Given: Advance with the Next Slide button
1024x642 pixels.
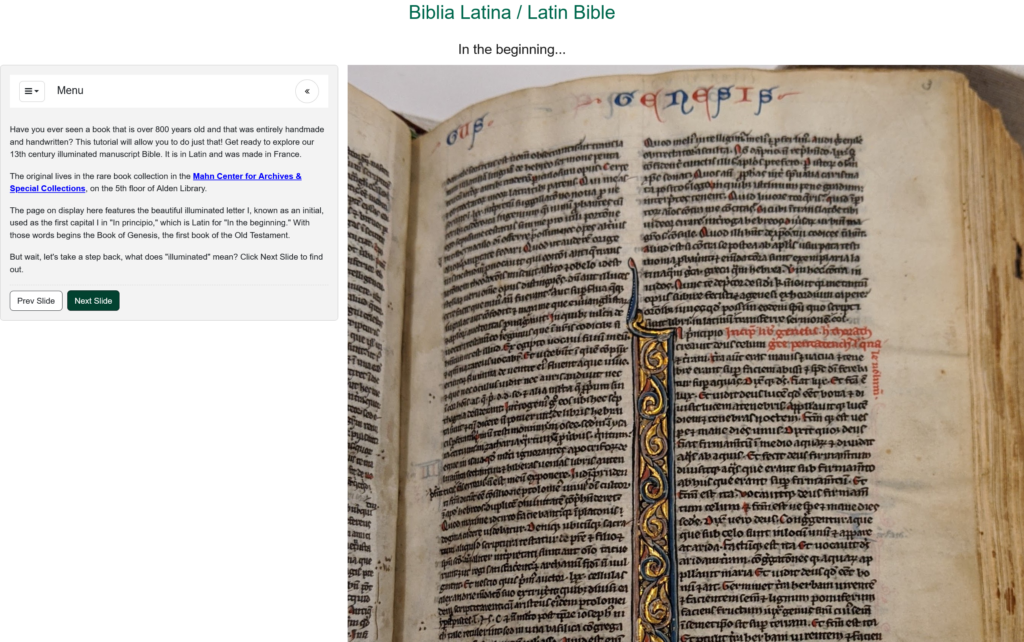Looking at the screenshot, I should 93,300.
